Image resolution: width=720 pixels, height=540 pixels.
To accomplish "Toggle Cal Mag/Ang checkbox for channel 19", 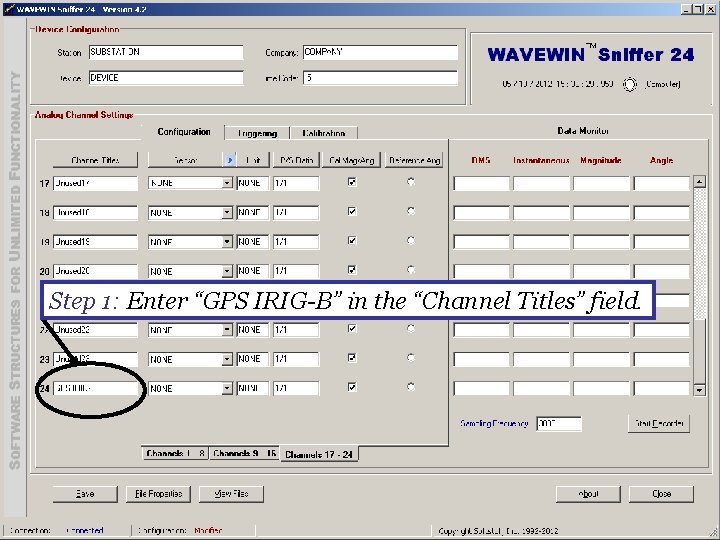I will (352, 241).
